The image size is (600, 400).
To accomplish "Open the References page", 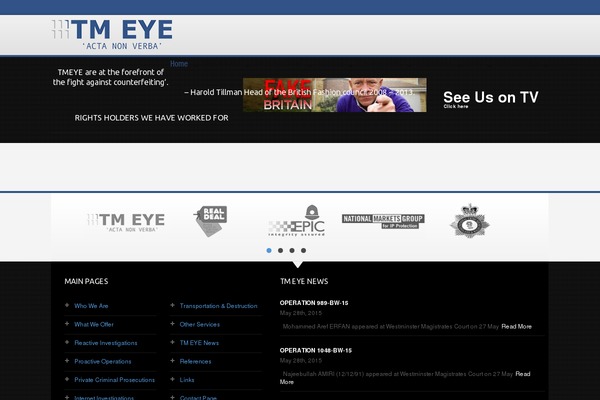I will point(195,361).
